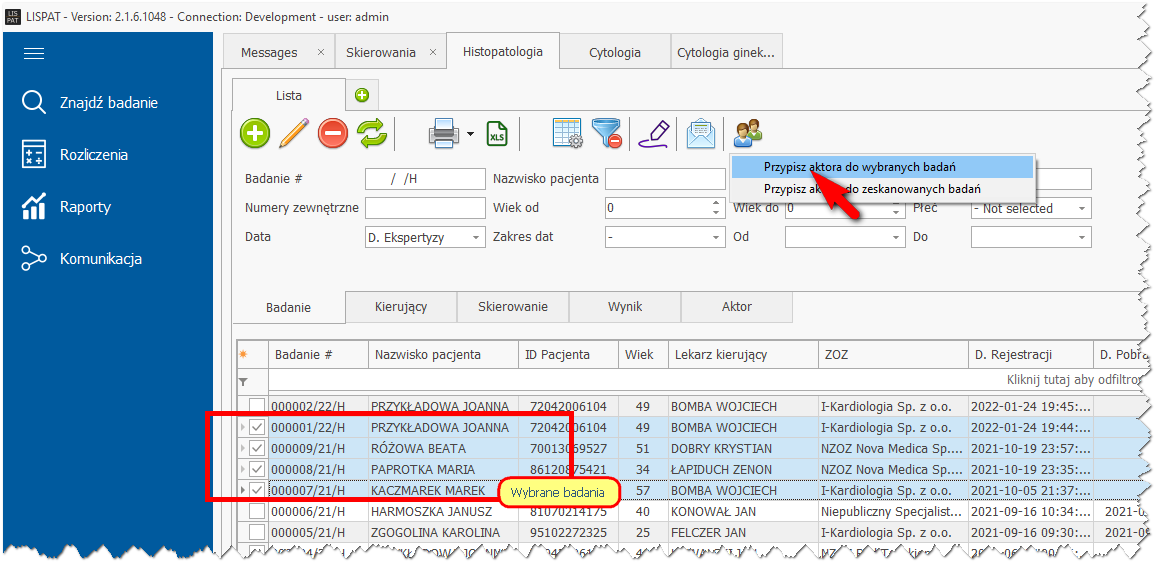Switch to the Cytologia tab
The image size is (1161, 568).
coord(615,53)
